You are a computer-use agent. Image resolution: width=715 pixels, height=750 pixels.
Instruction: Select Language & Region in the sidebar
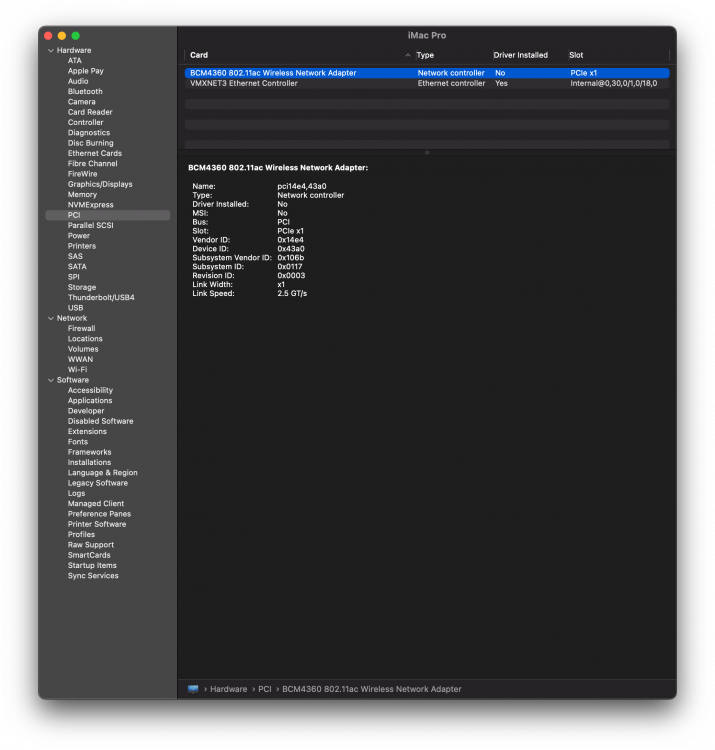102,473
